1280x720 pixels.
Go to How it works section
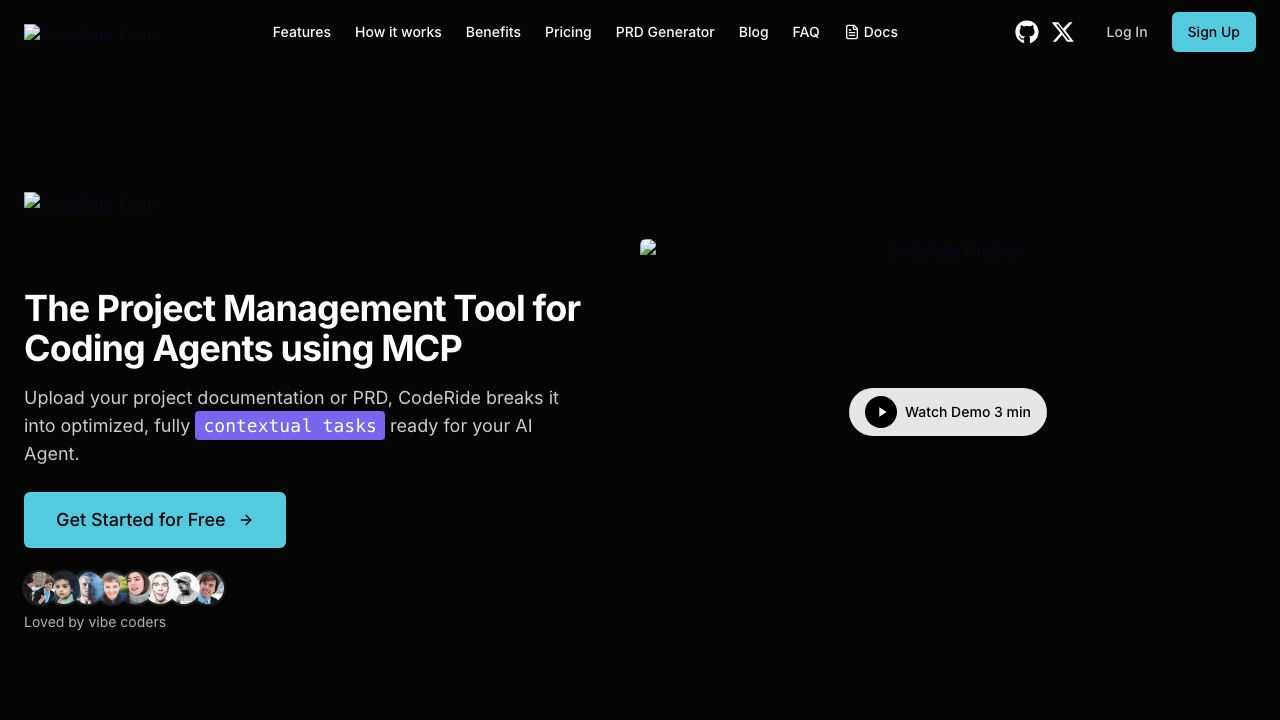tap(398, 32)
